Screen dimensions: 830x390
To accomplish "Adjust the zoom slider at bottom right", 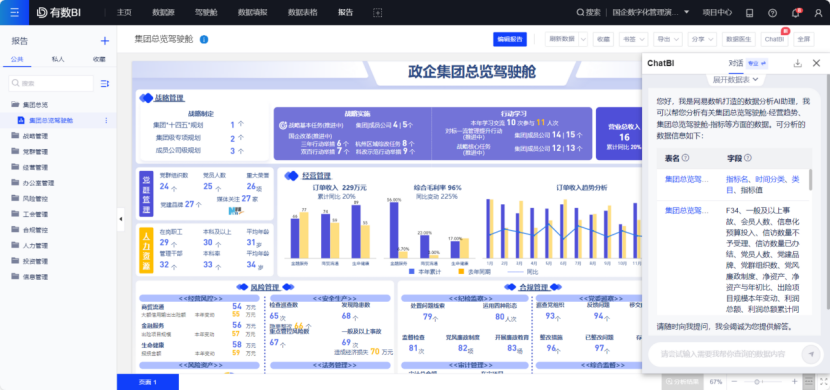I will click(x=757, y=382).
